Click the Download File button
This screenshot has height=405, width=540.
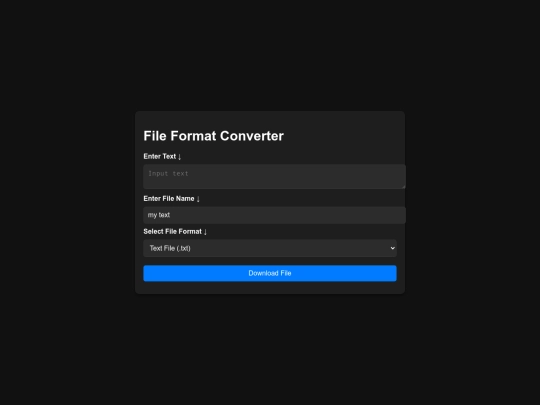pos(270,273)
